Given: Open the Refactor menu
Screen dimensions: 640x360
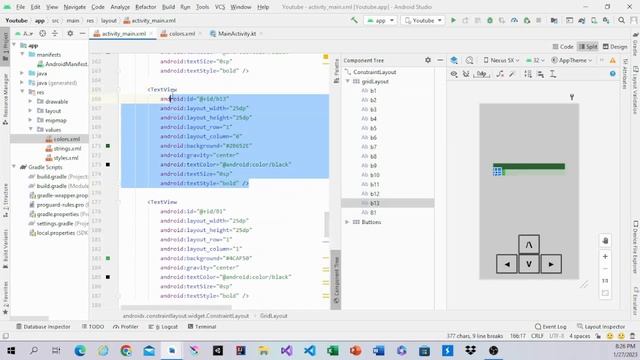Looking at the screenshot, I should click(x=146, y=7).
